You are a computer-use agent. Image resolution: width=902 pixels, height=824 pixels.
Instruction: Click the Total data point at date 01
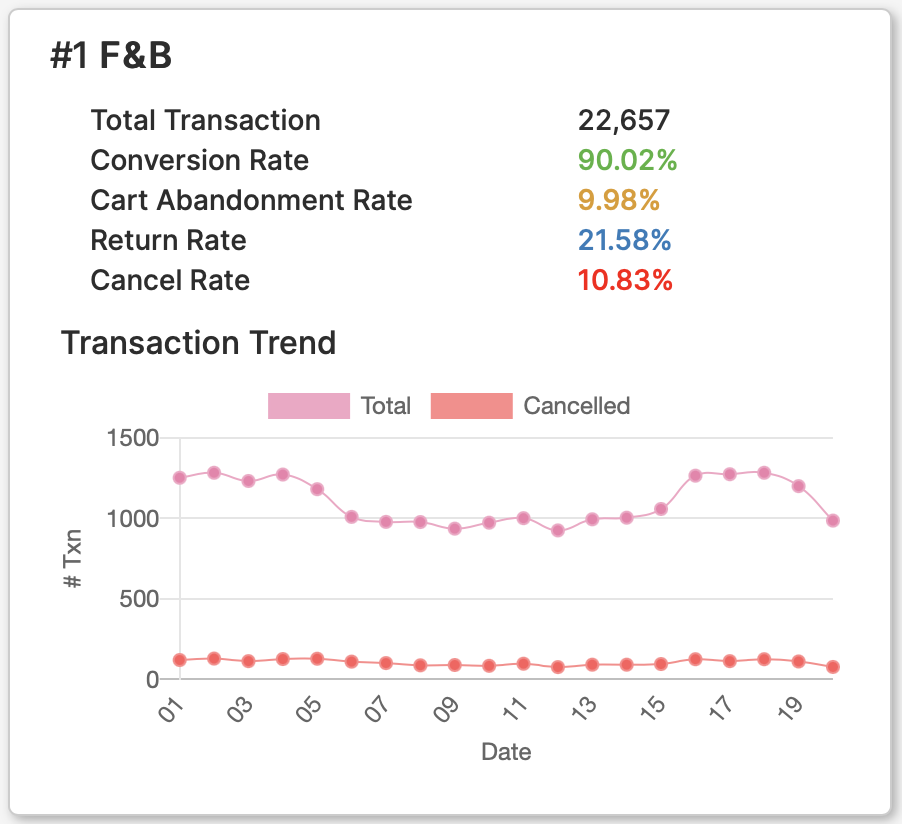[180, 478]
